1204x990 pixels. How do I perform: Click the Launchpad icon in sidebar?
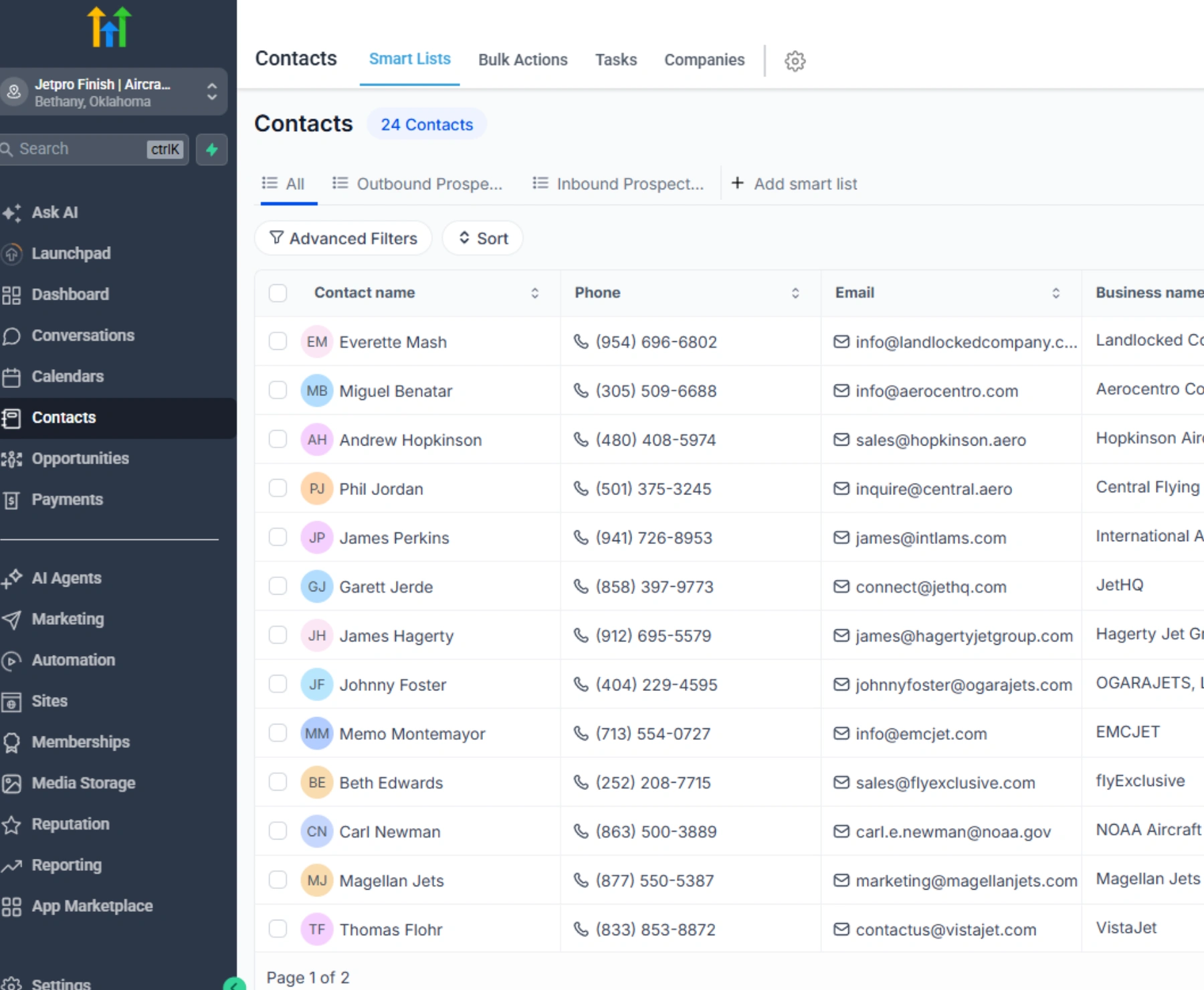11,254
